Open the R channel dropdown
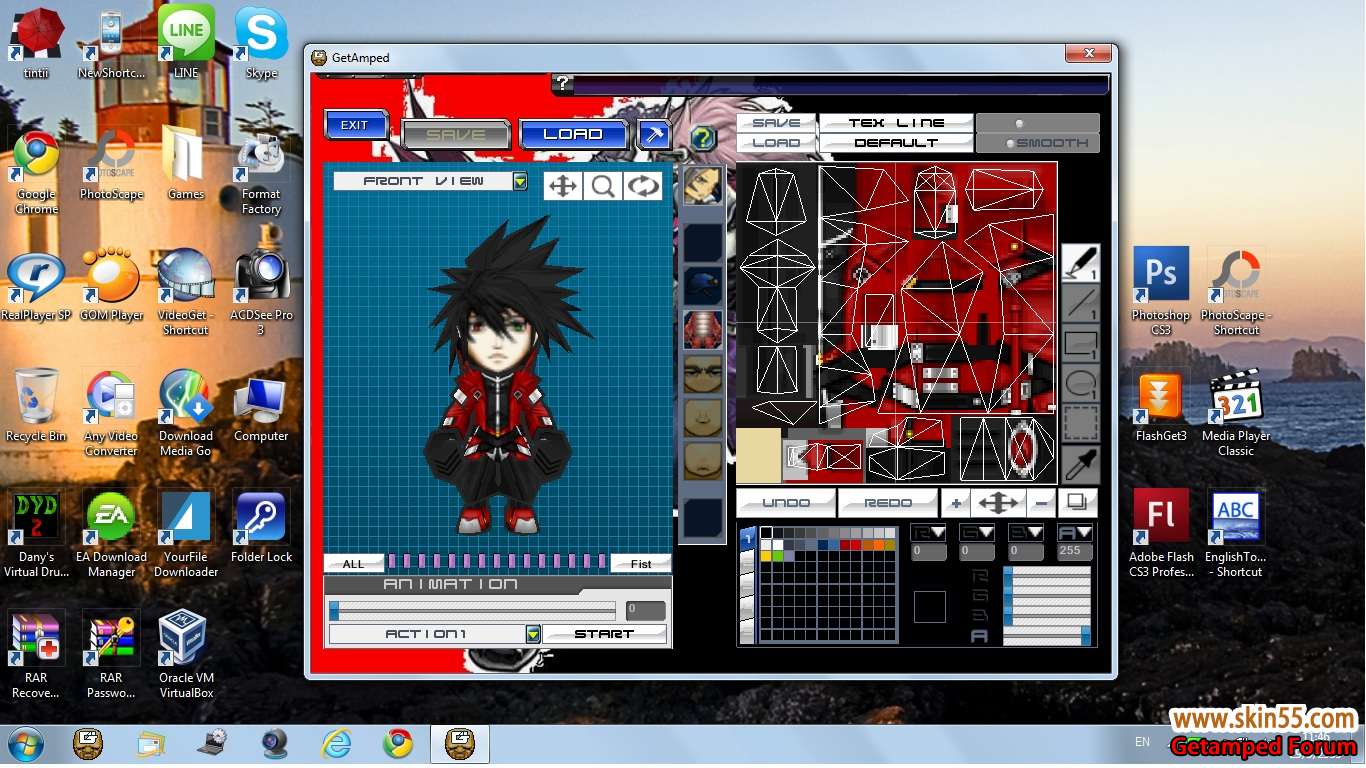The image size is (1366, 768). point(929,533)
